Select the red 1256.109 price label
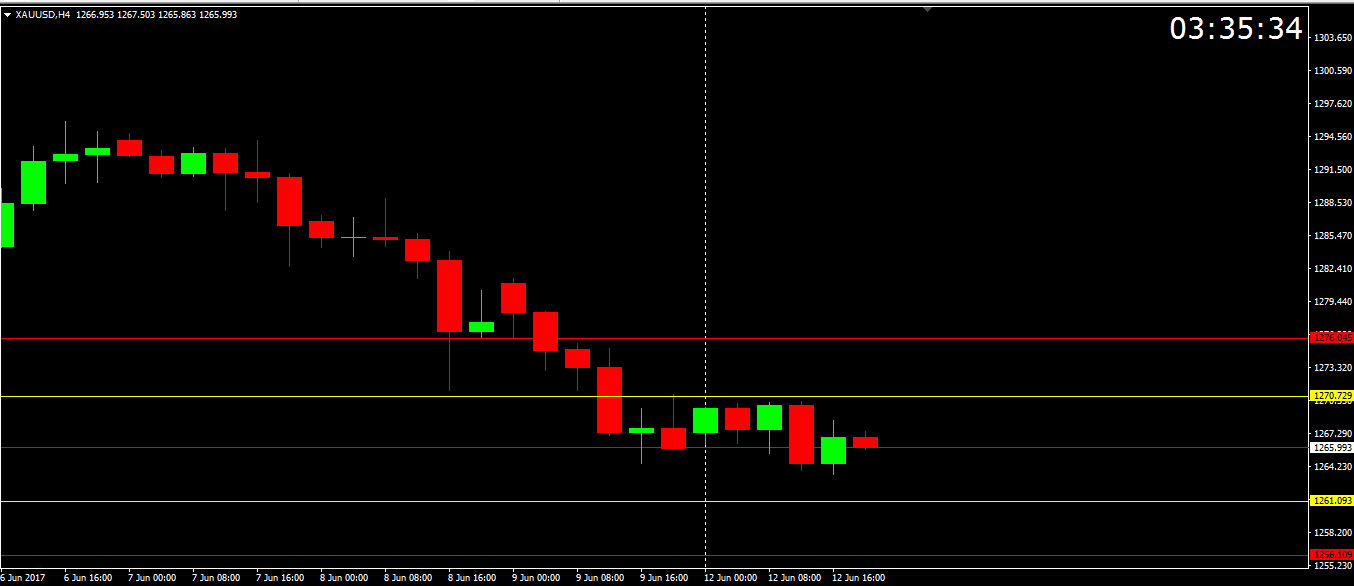Image resolution: width=1354 pixels, height=586 pixels. point(1332,555)
